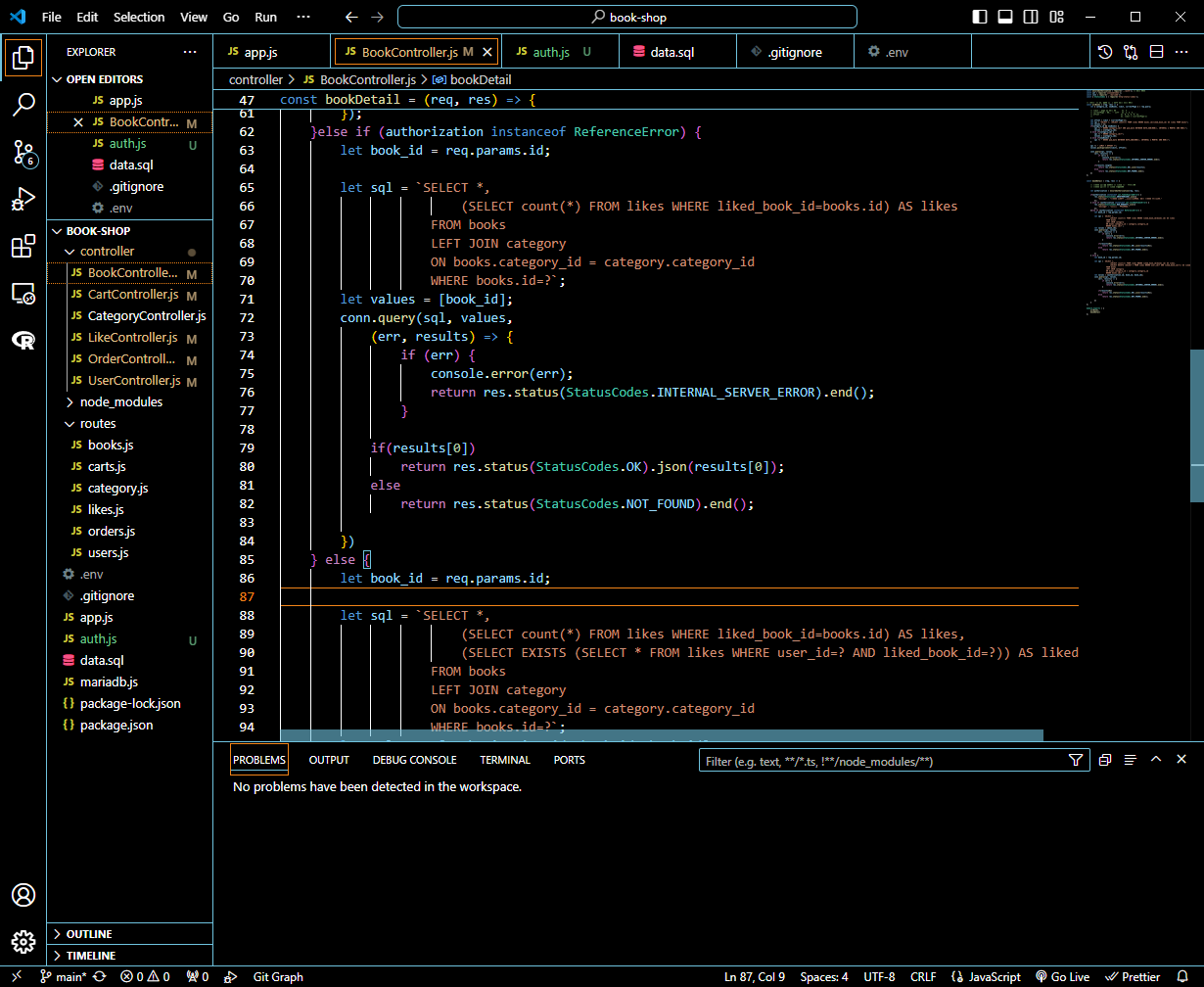Toggle the secondary side bar
Viewport: 1204px width, 987px height.
point(1030,17)
